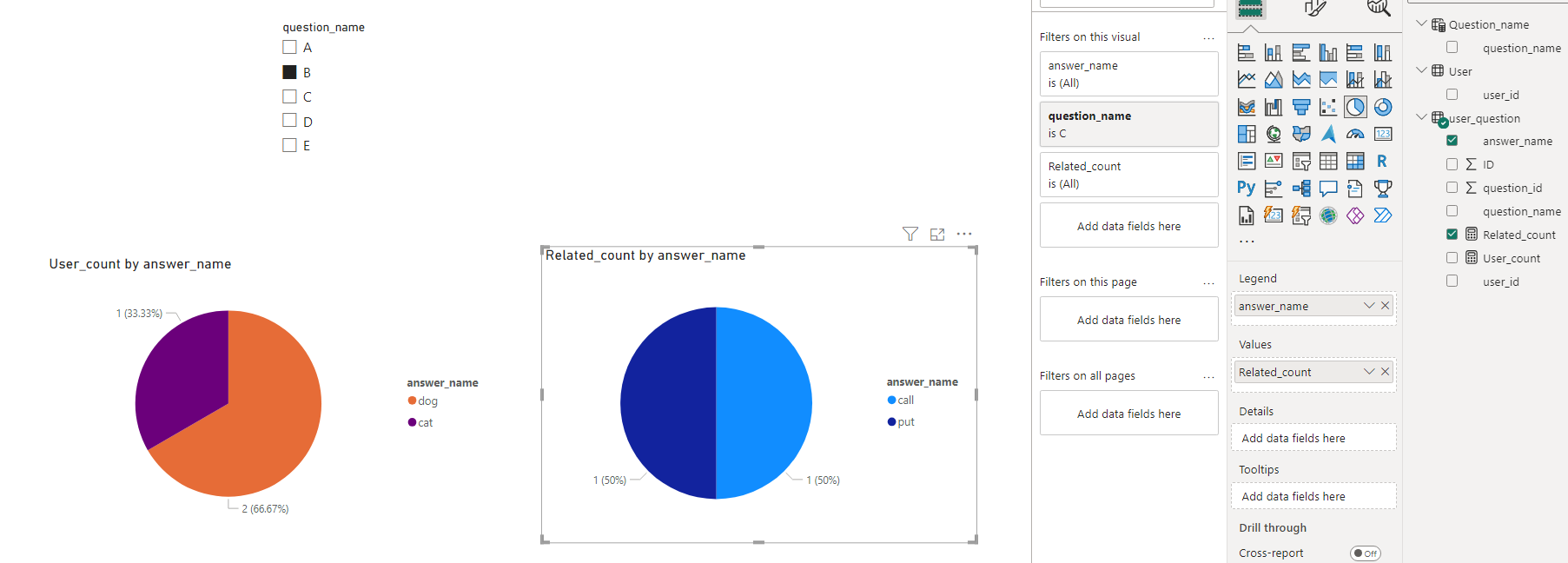The width and height of the screenshot is (1568, 563).
Task: Pick the card (123) visualization
Action: click(1383, 134)
